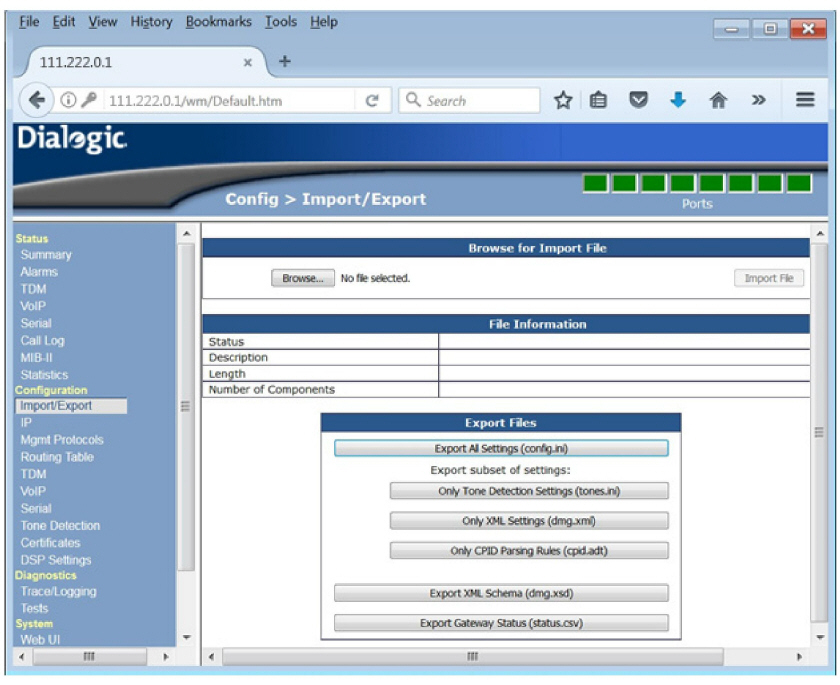Open the Bookmarks menu
840x685 pixels.
pos(219,22)
